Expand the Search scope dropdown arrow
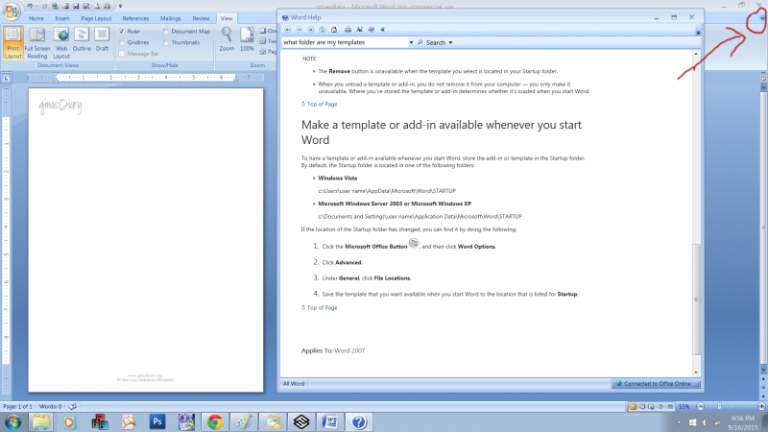The image size is (768, 432). (x=451, y=43)
